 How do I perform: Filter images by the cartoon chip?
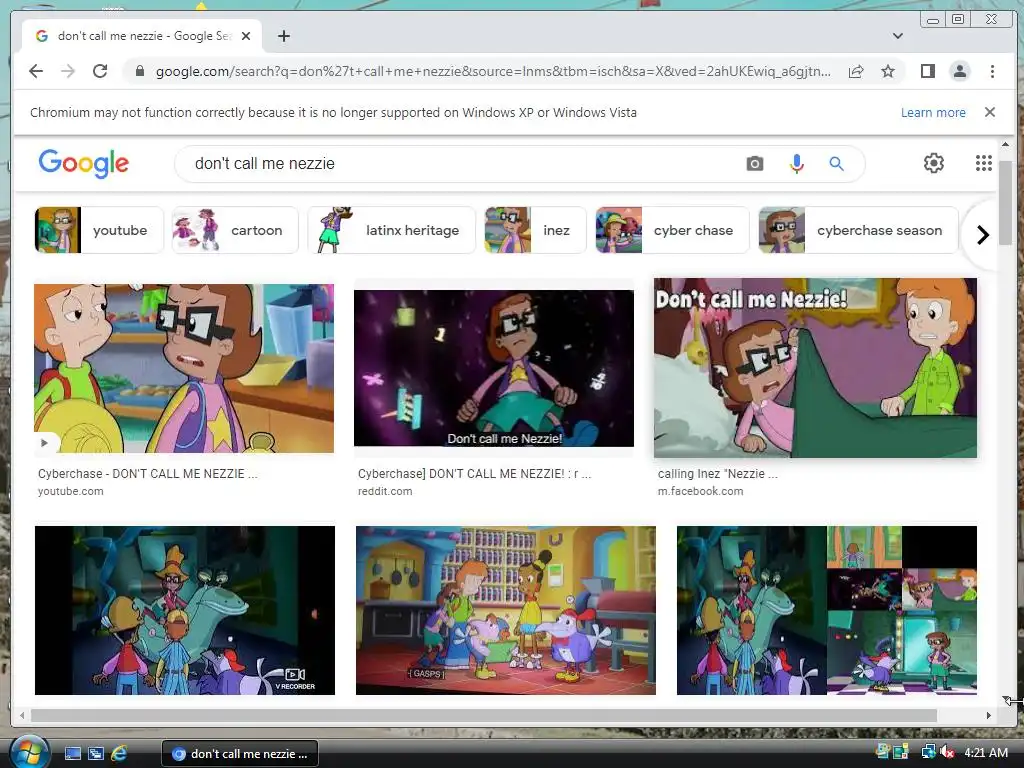tap(235, 230)
